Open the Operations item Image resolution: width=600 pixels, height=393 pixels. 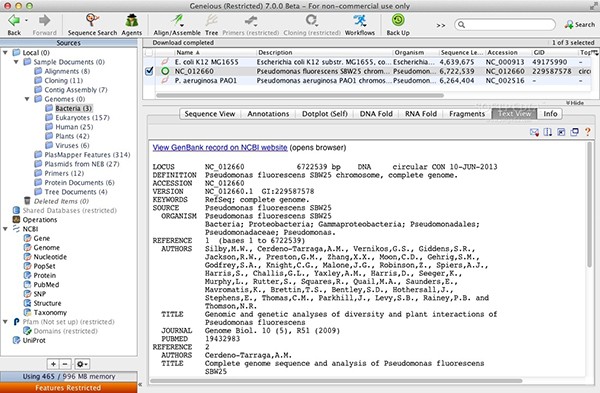point(35,220)
